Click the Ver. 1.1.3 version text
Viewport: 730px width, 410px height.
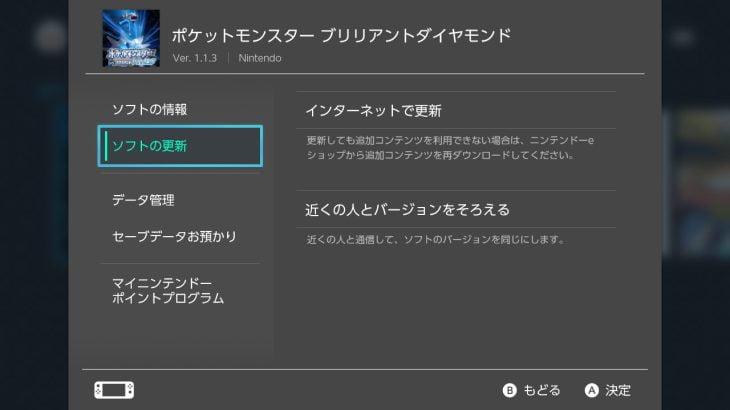click(196, 58)
